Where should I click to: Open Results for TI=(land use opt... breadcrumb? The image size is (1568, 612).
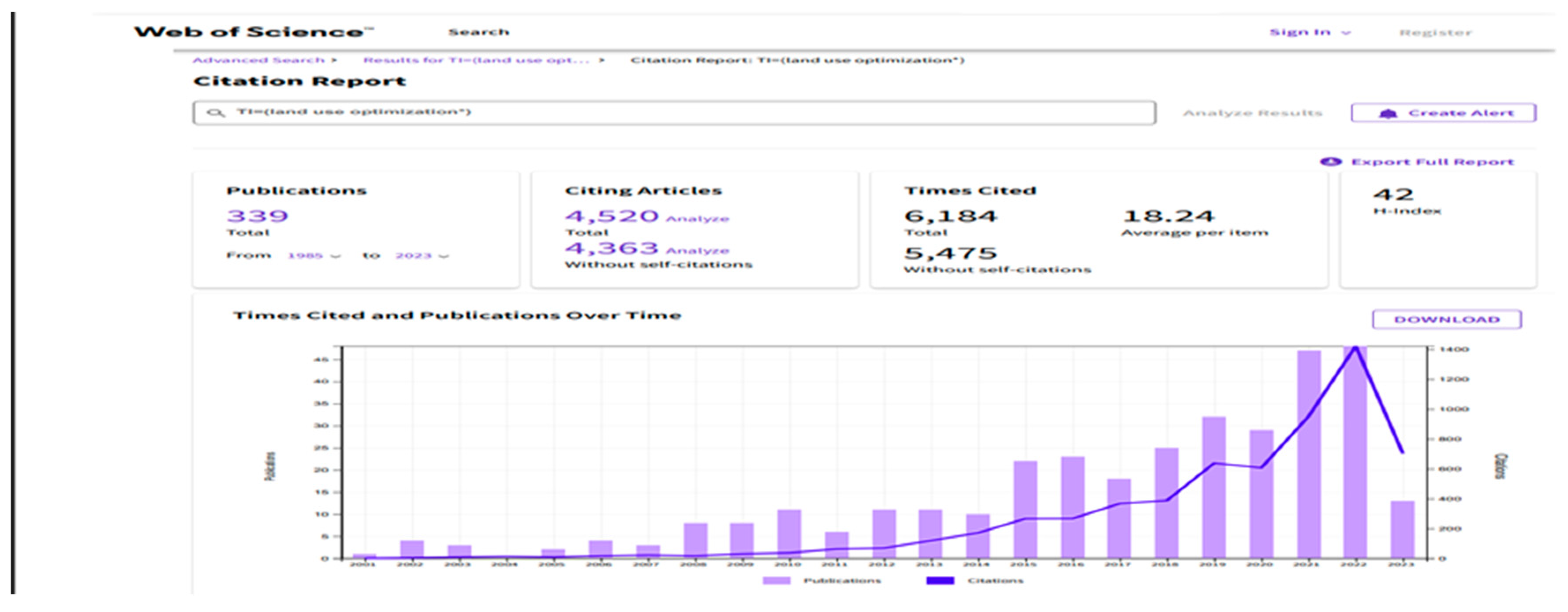click(476, 60)
